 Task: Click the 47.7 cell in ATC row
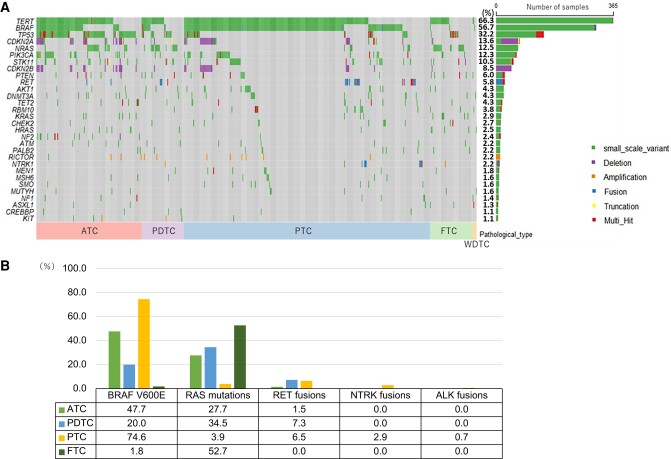point(136,409)
